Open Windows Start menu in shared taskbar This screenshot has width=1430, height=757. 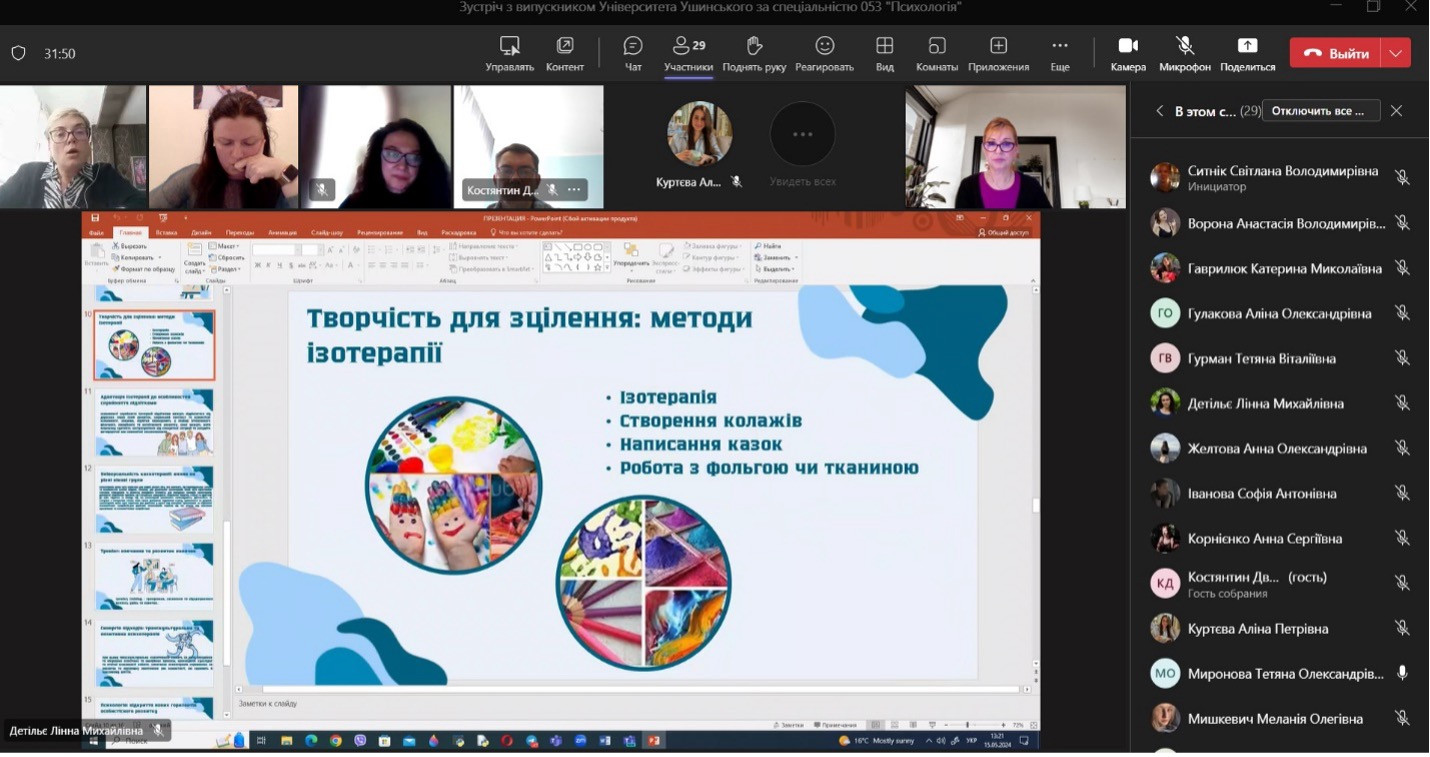click(94, 741)
